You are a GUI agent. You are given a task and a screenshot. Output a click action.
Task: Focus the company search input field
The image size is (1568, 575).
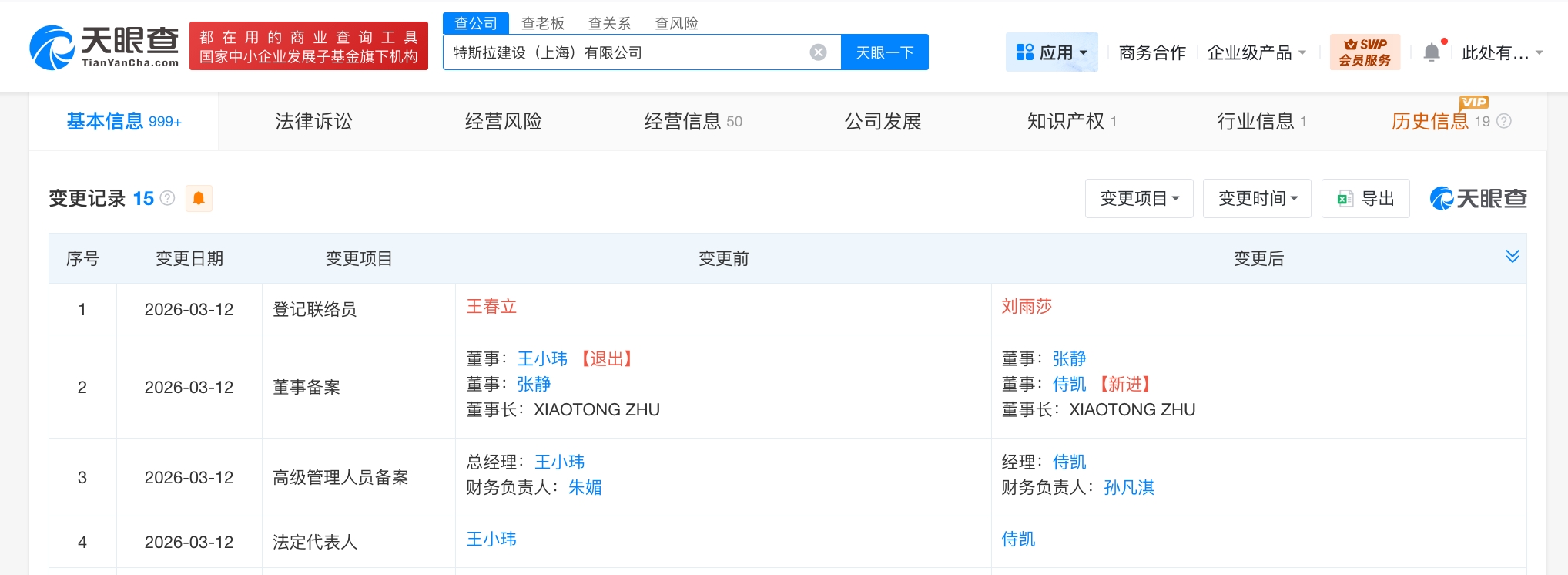(624, 52)
